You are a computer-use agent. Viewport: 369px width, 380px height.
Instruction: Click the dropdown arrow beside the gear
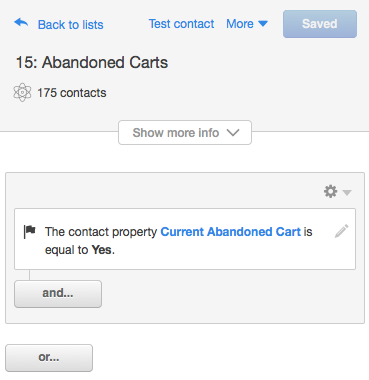(x=347, y=192)
